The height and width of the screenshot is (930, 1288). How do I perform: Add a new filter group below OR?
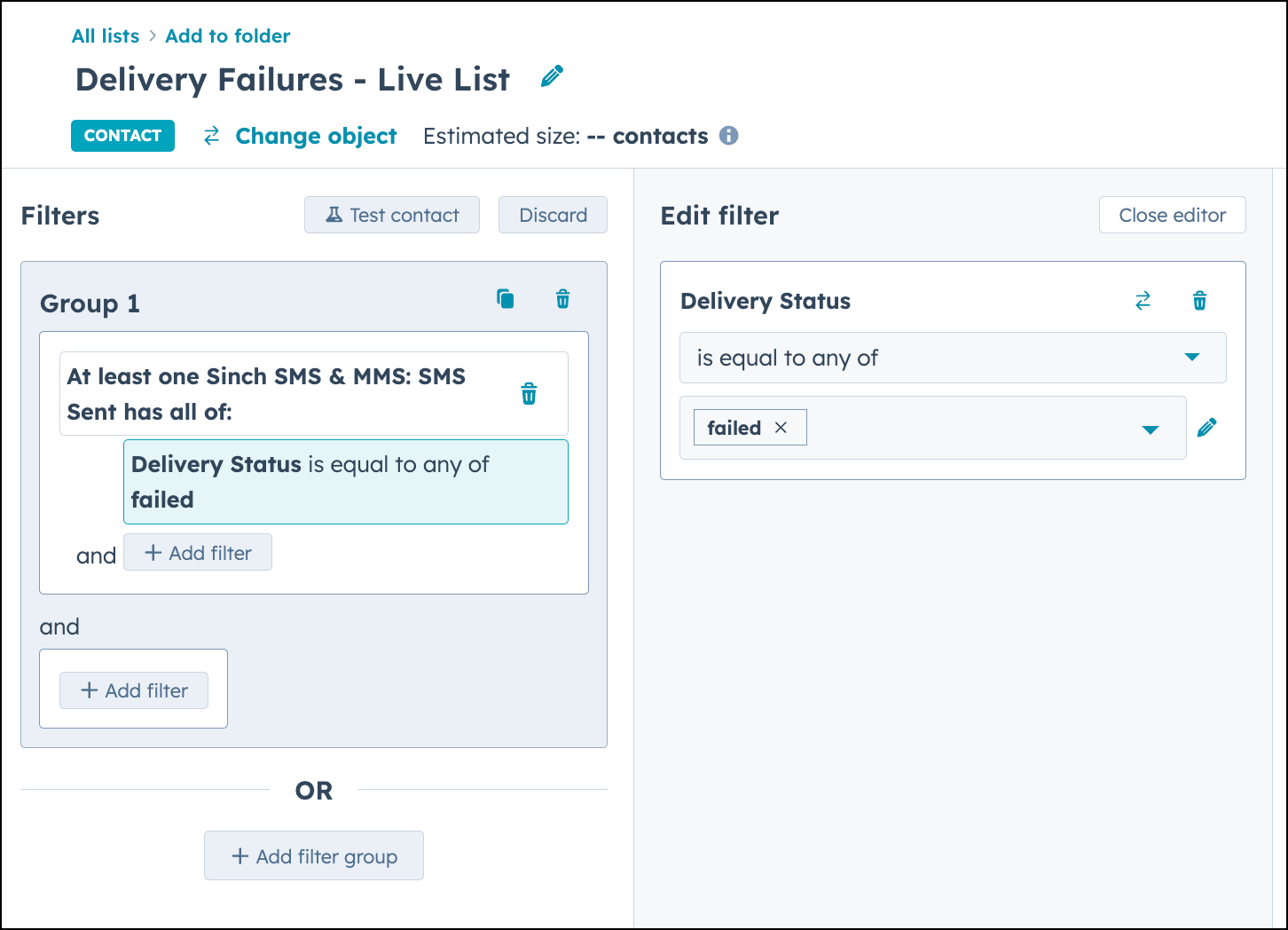[x=313, y=855]
